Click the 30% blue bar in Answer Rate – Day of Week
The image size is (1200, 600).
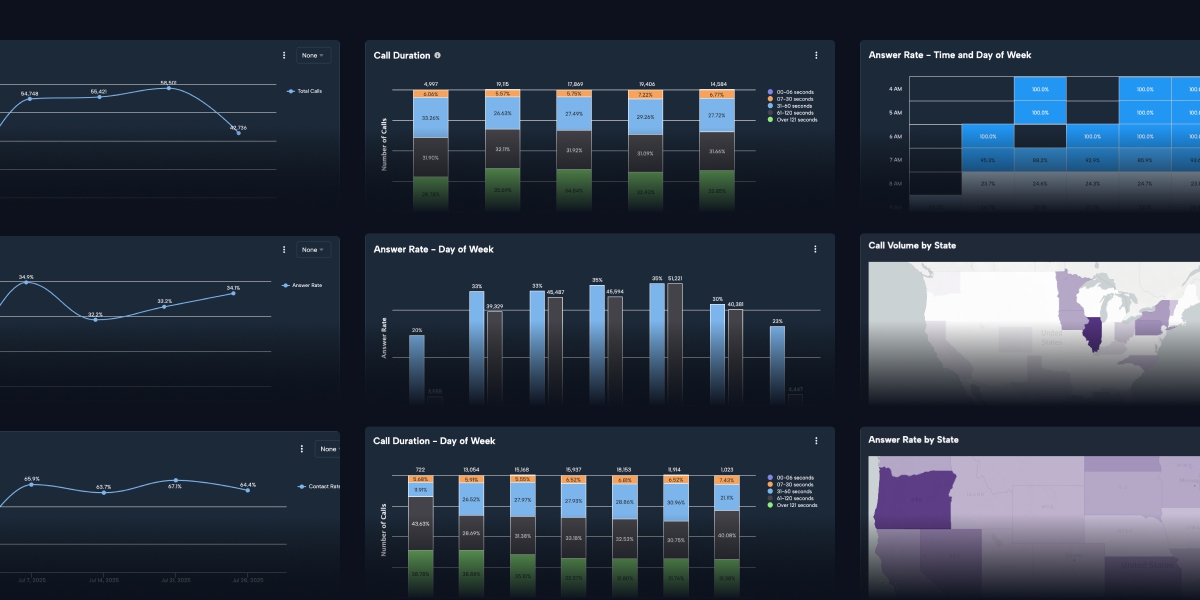717,354
